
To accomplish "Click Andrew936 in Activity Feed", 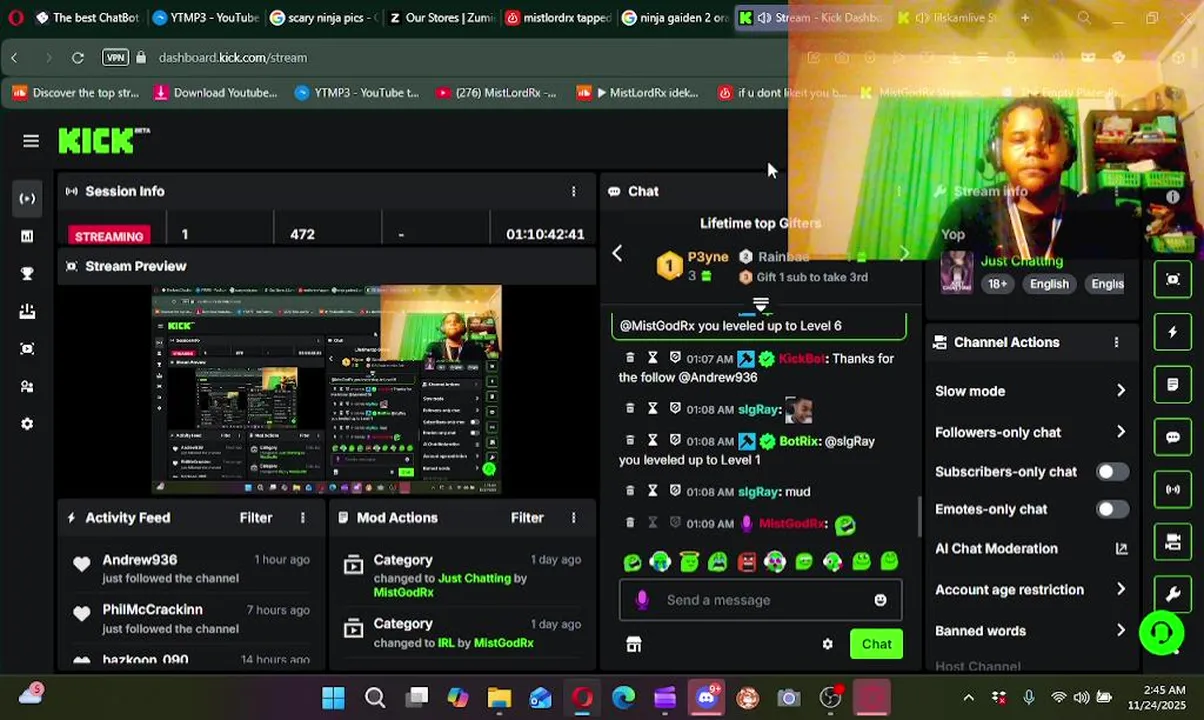I will [x=139, y=560].
